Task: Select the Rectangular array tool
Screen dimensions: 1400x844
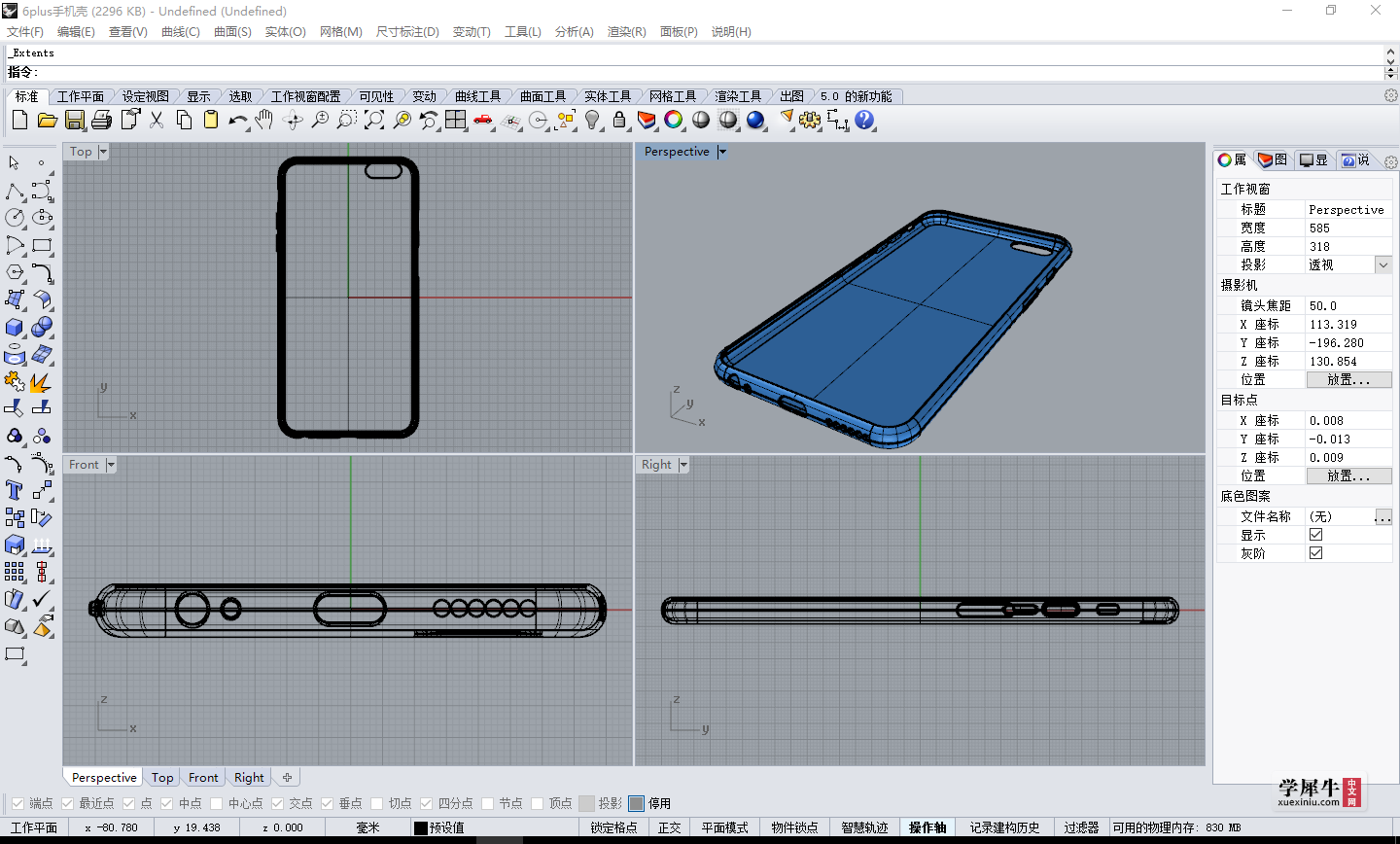Action: point(15,572)
